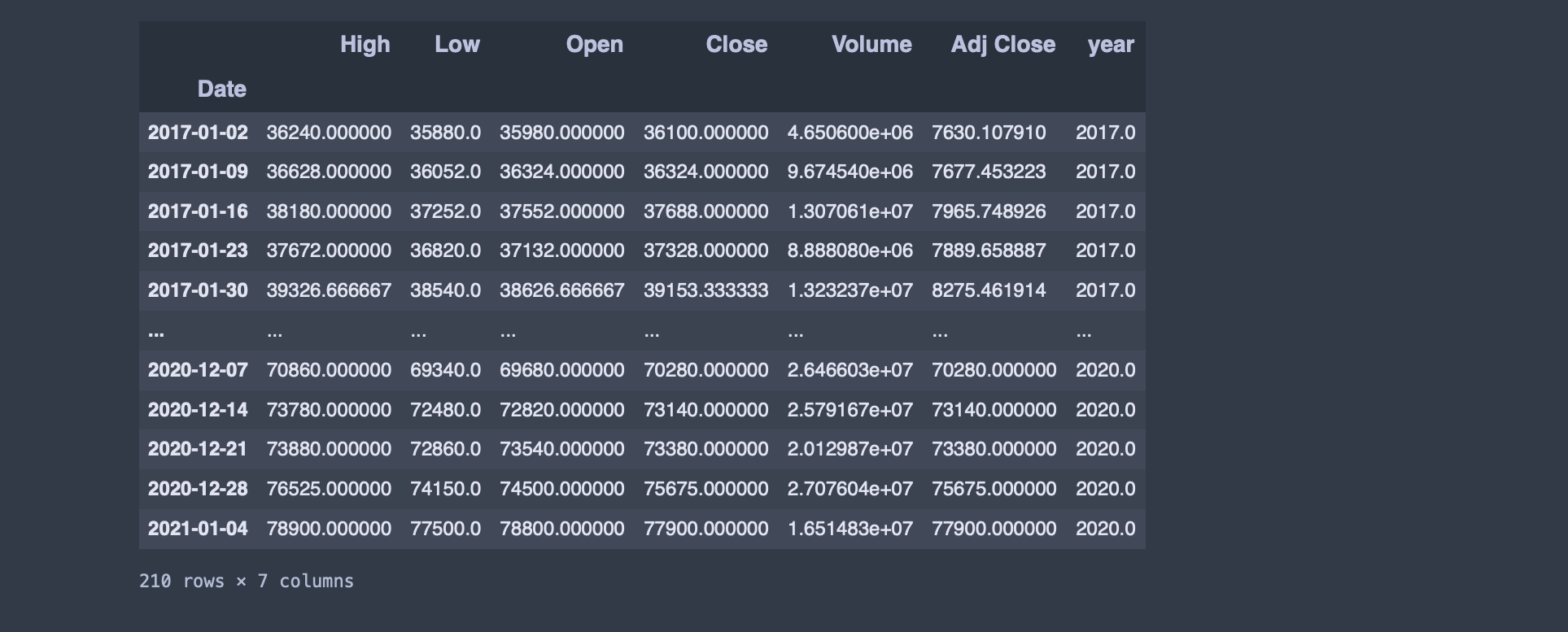Screen dimensions: 1568x632
Task: Click Volume value 1.651483e+07
Action: tap(850, 529)
